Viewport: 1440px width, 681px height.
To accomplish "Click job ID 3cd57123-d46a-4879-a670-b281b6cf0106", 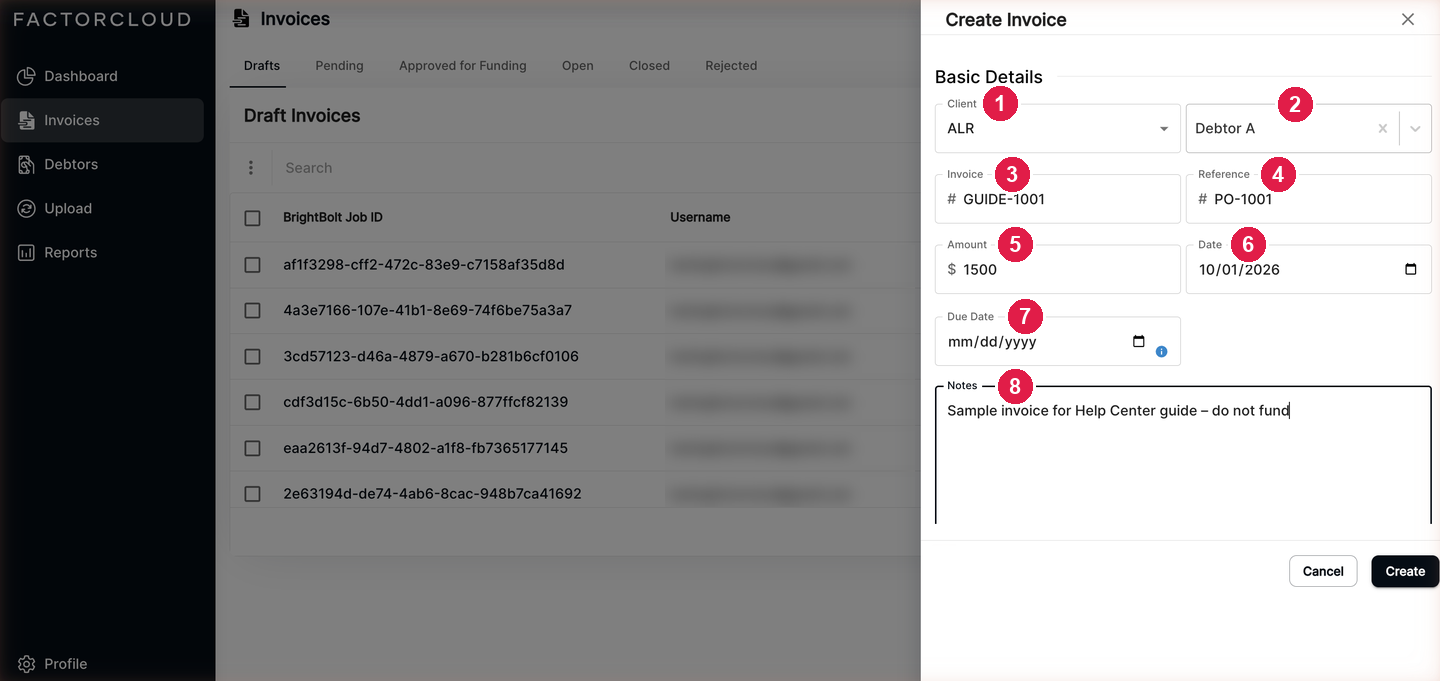I will coord(431,357).
